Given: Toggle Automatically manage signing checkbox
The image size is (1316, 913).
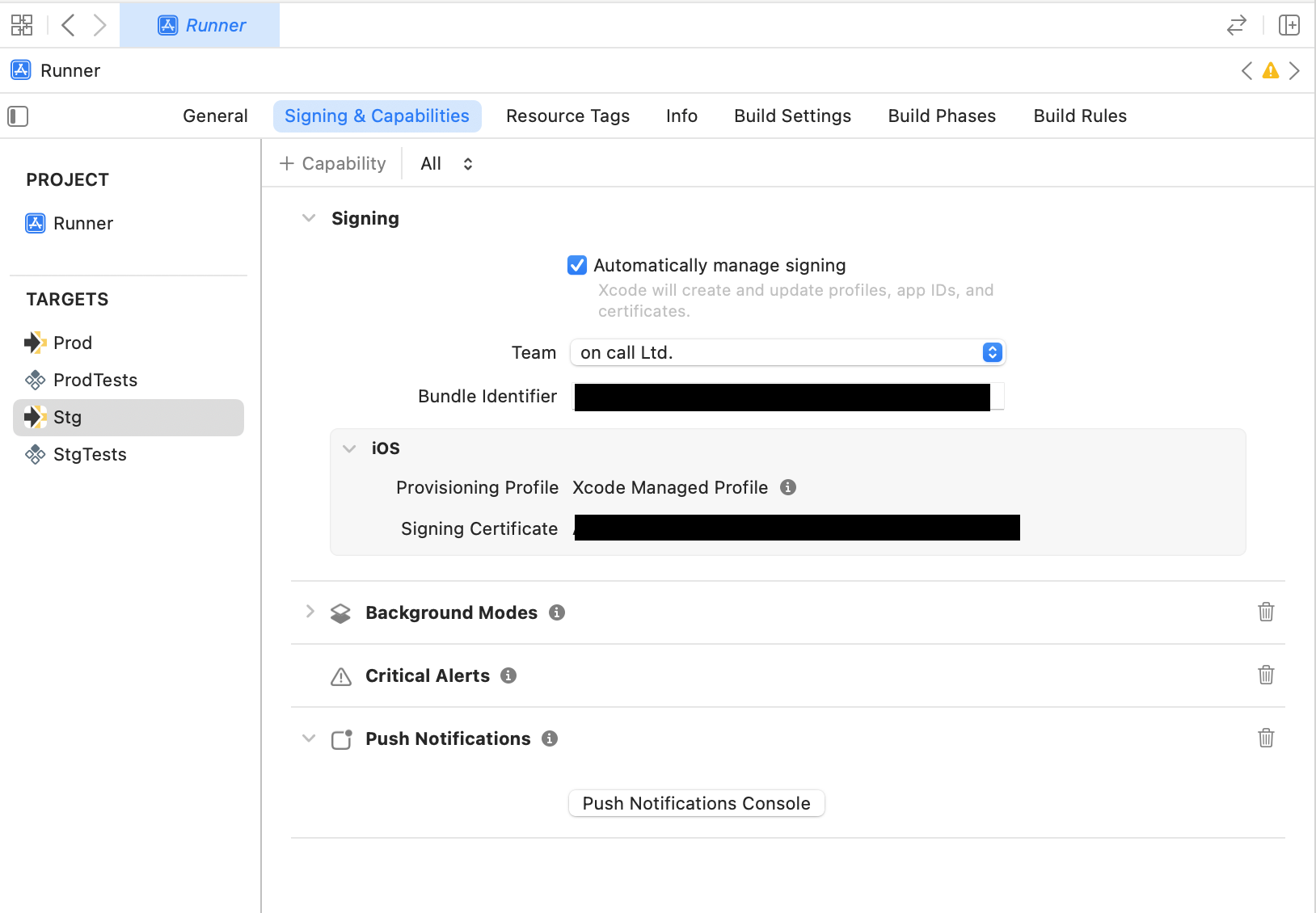Looking at the screenshot, I should tap(577, 265).
